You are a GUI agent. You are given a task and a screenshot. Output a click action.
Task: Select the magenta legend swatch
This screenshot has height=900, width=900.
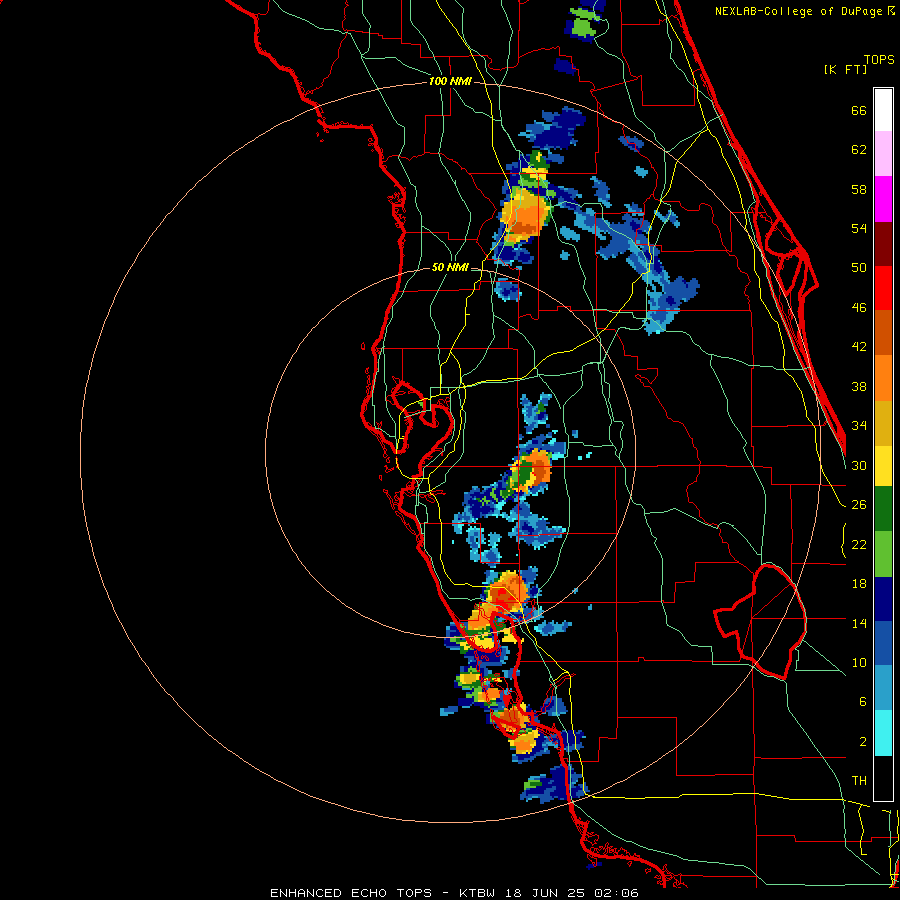[883, 199]
